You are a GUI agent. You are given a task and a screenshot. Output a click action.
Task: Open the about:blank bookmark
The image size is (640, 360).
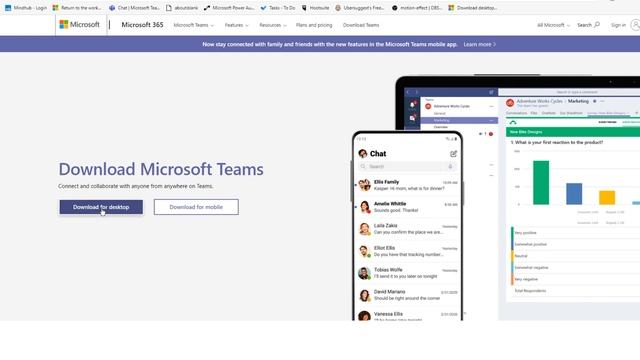pyautogui.click(x=182, y=8)
